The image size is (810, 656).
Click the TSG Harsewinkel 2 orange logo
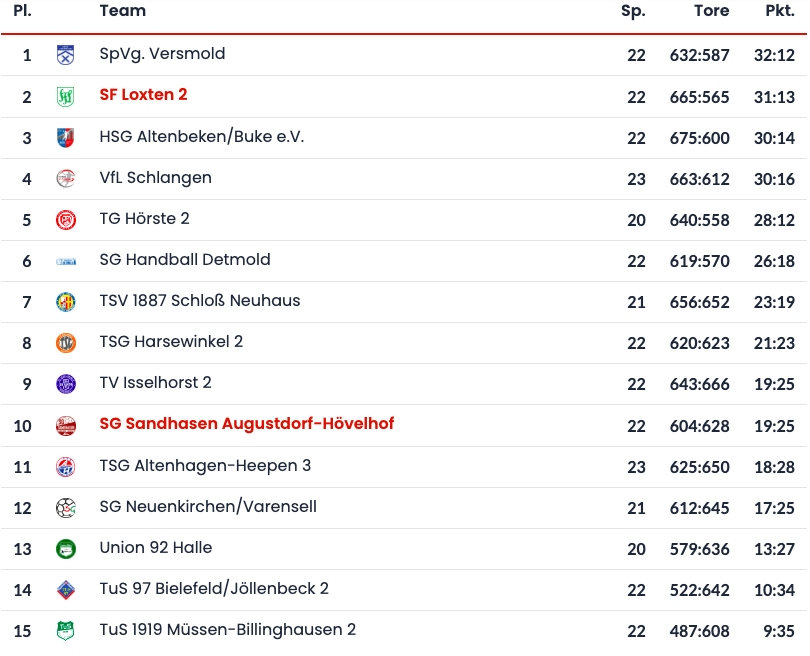tap(66, 343)
